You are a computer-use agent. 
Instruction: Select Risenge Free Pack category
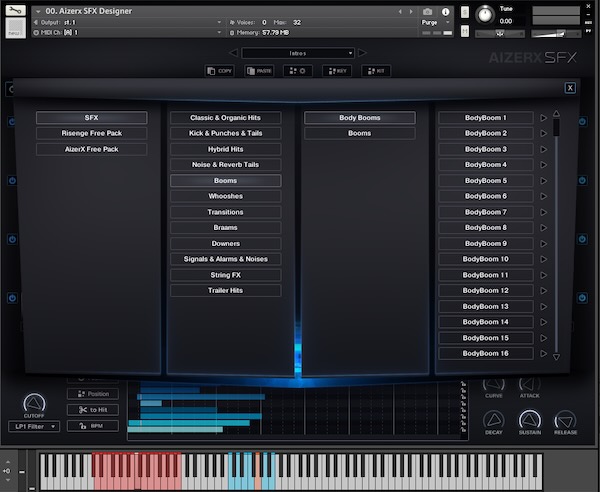(91, 133)
